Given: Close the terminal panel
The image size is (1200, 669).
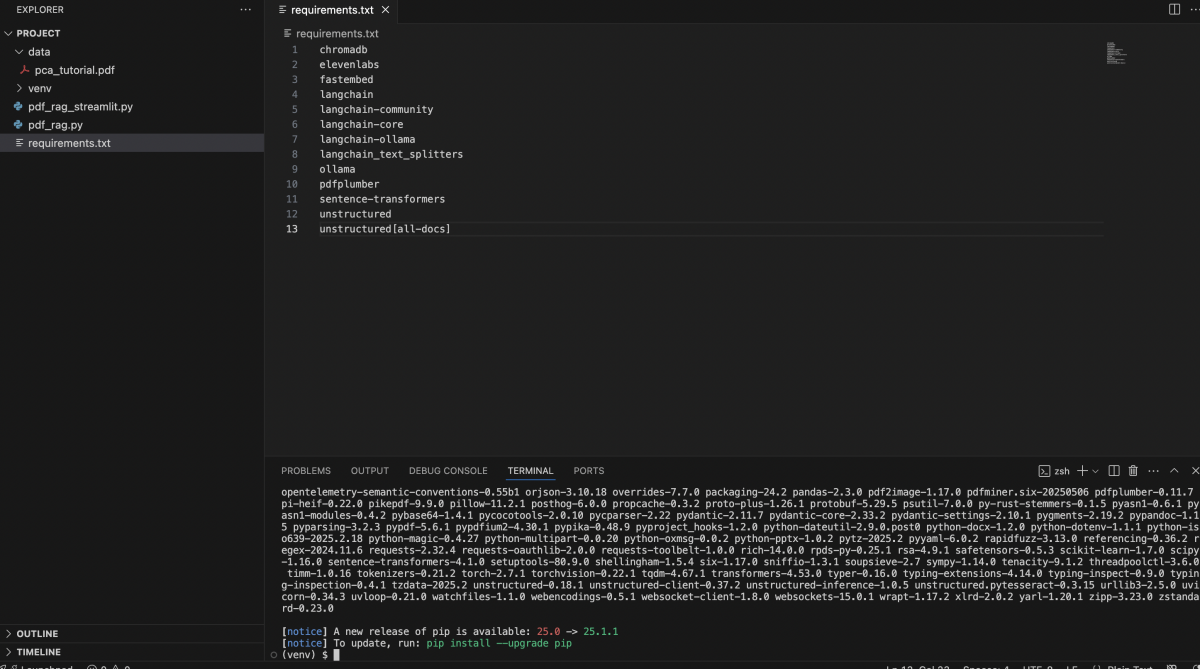Looking at the screenshot, I should coord(1195,471).
